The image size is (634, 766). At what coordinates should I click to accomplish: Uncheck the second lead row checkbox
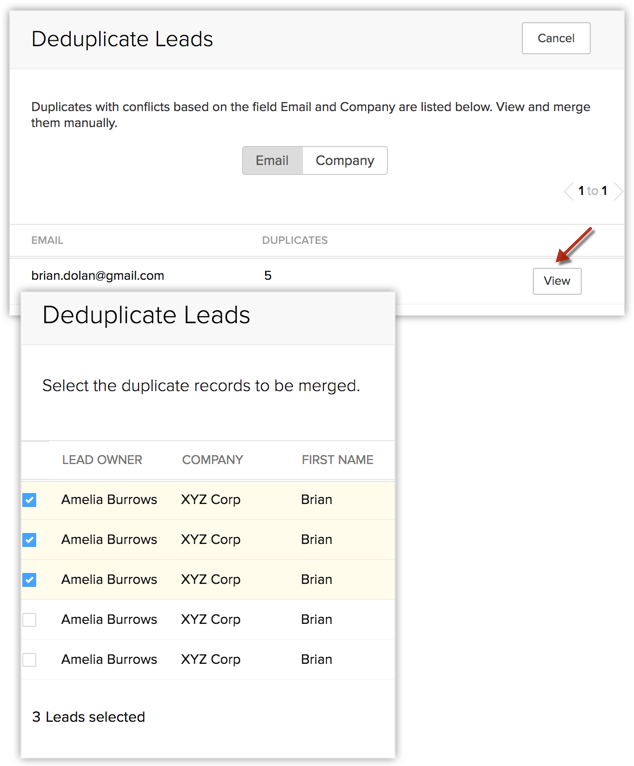coord(29,540)
